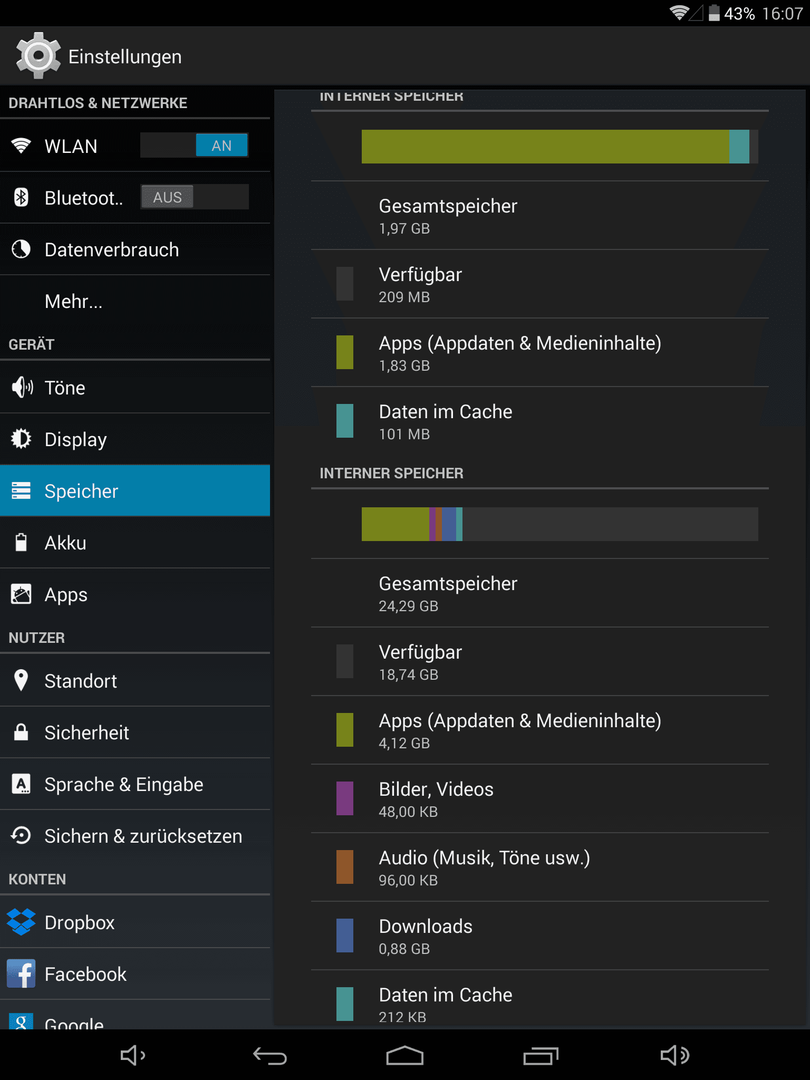Open Bilder, Videos storage entry

point(539,798)
